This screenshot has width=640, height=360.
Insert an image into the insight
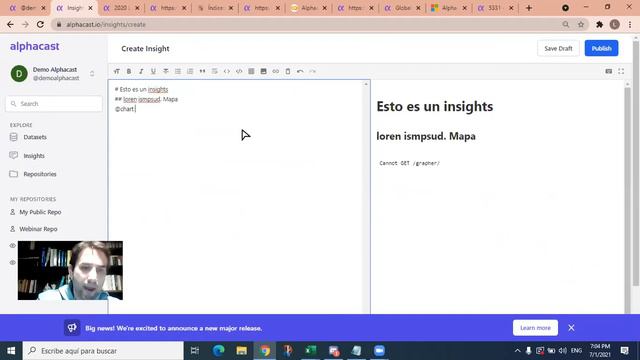point(264,71)
